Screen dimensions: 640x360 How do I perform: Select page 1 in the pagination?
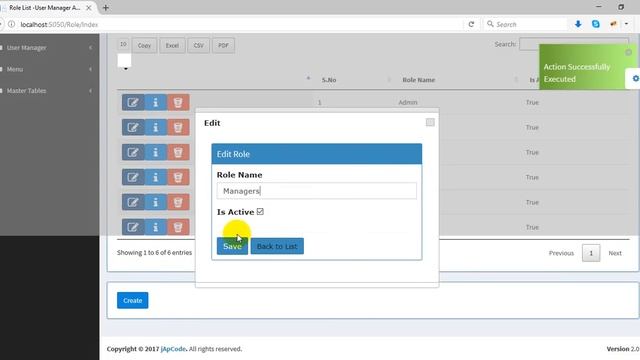[x=591, y=253]
